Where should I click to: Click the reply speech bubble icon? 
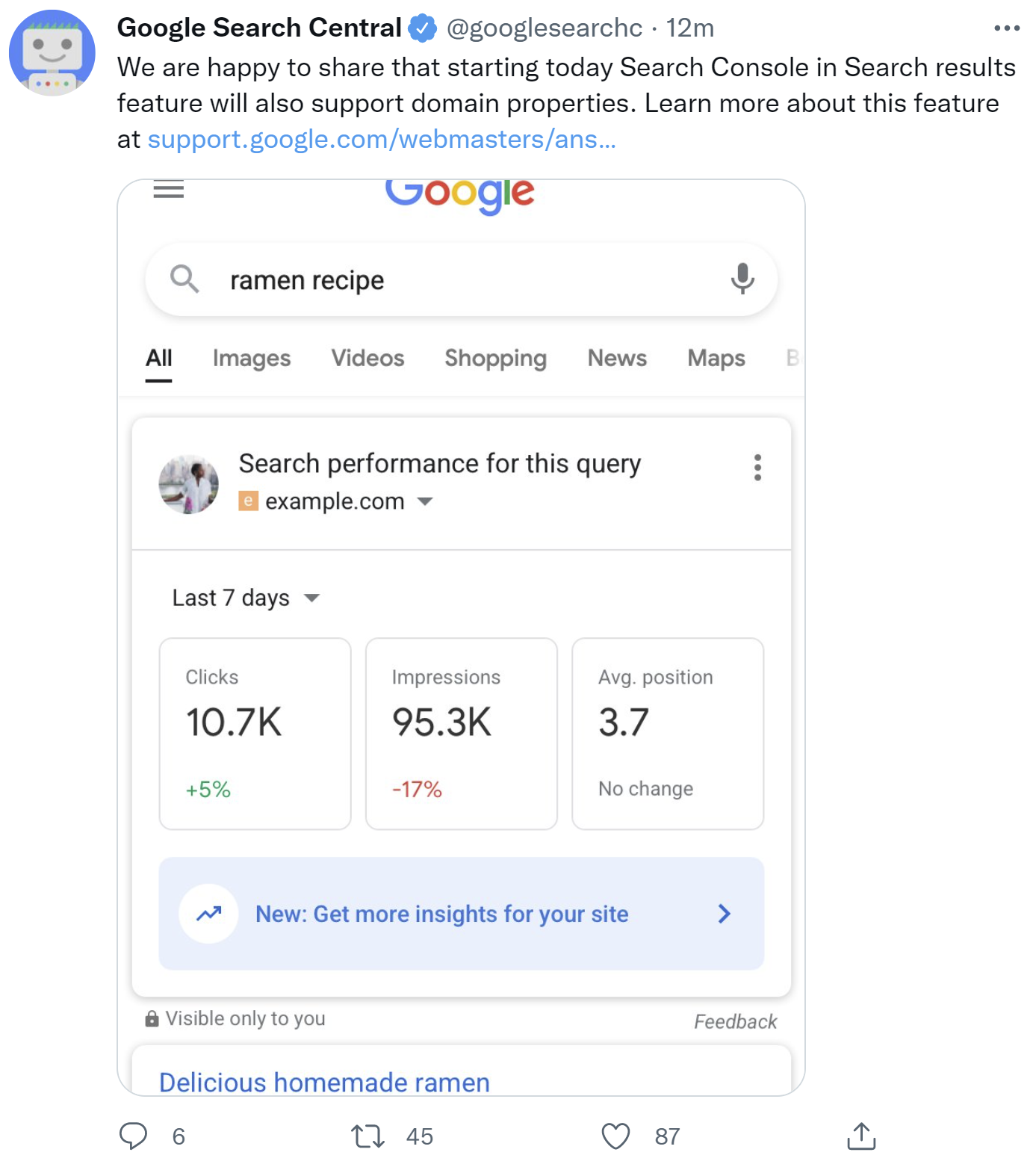134,1136
